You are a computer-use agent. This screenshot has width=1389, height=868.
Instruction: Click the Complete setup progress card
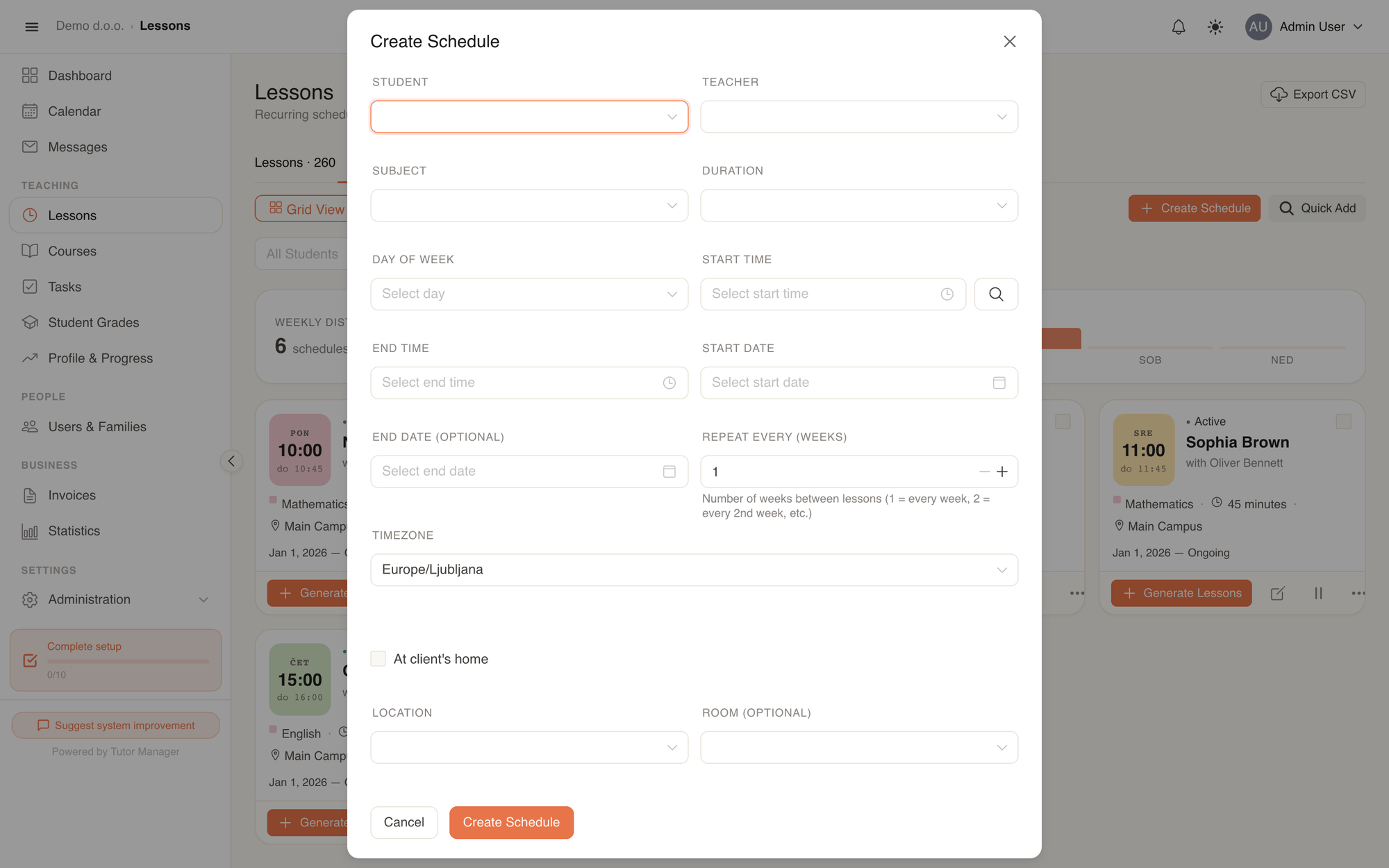click(x=115, y=660)
